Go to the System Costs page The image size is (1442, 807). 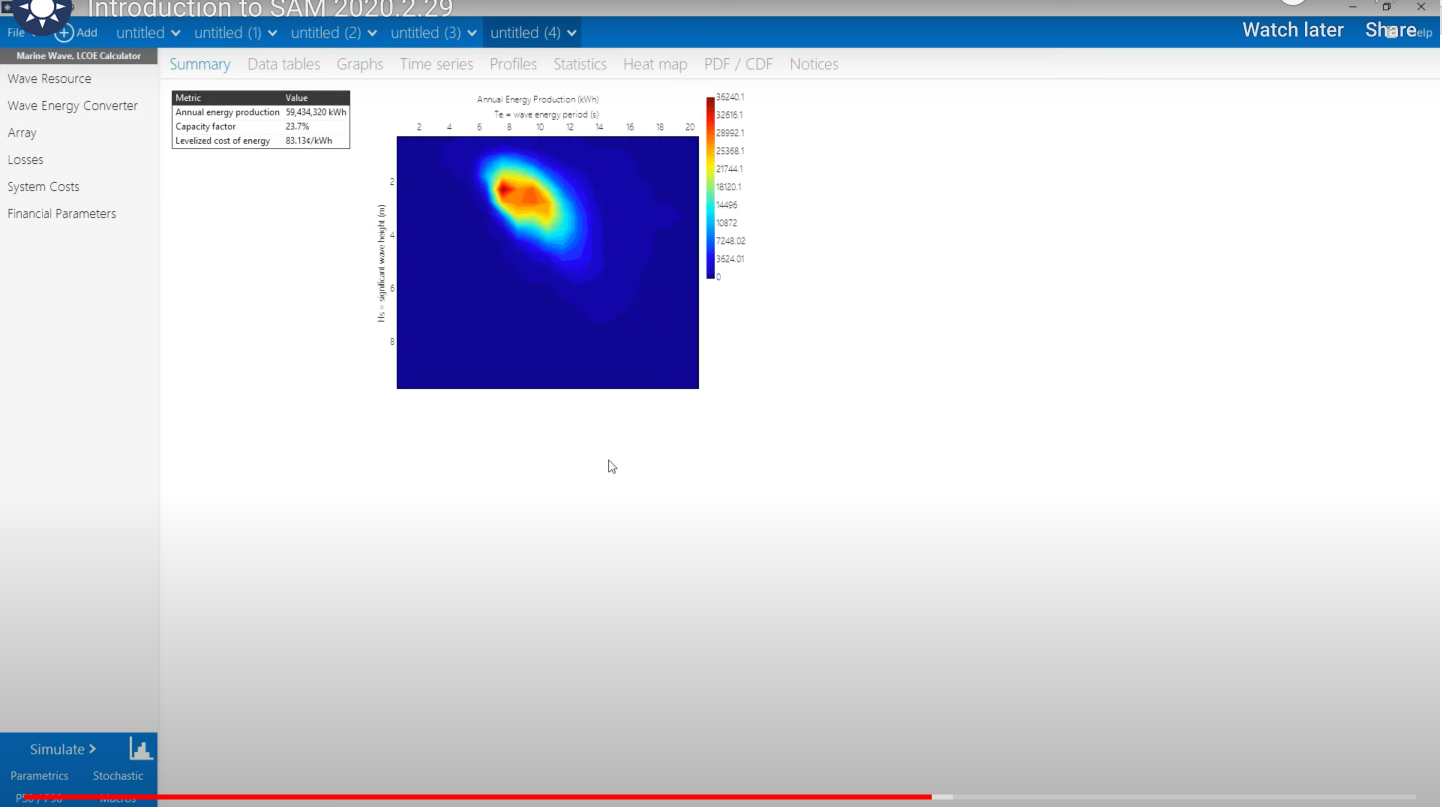point(43,186)
